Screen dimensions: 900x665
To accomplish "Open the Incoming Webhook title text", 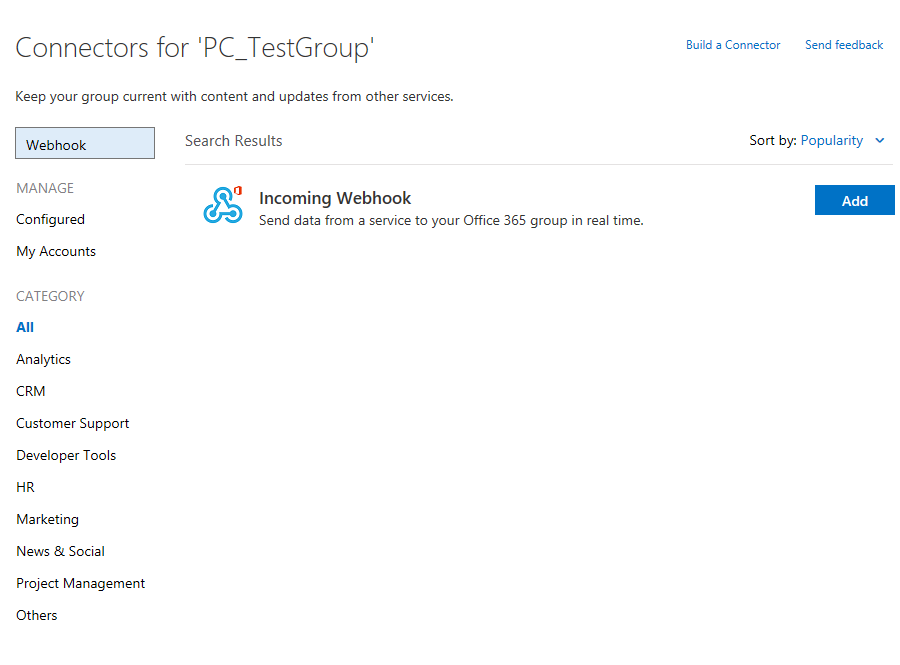I will point(335,198).
